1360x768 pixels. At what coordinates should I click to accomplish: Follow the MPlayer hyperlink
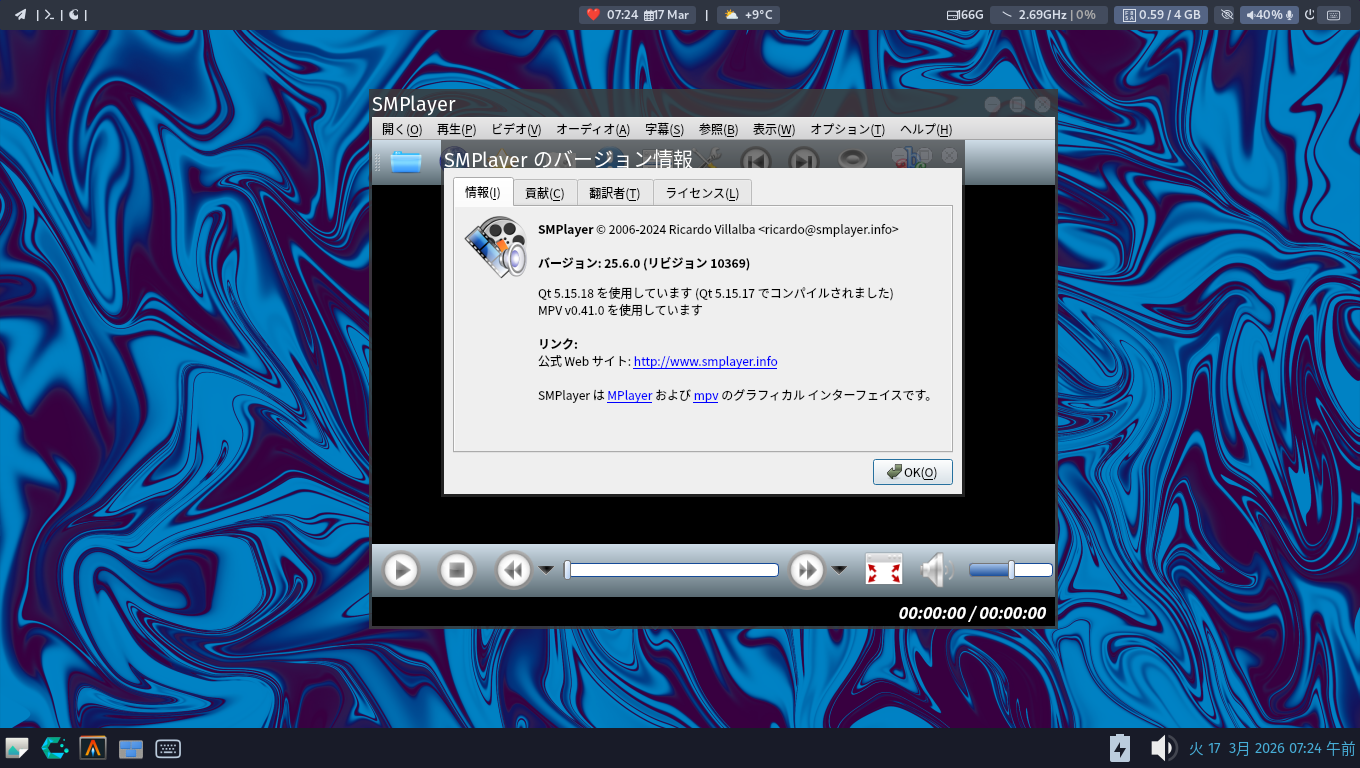[x=629, y=396]
